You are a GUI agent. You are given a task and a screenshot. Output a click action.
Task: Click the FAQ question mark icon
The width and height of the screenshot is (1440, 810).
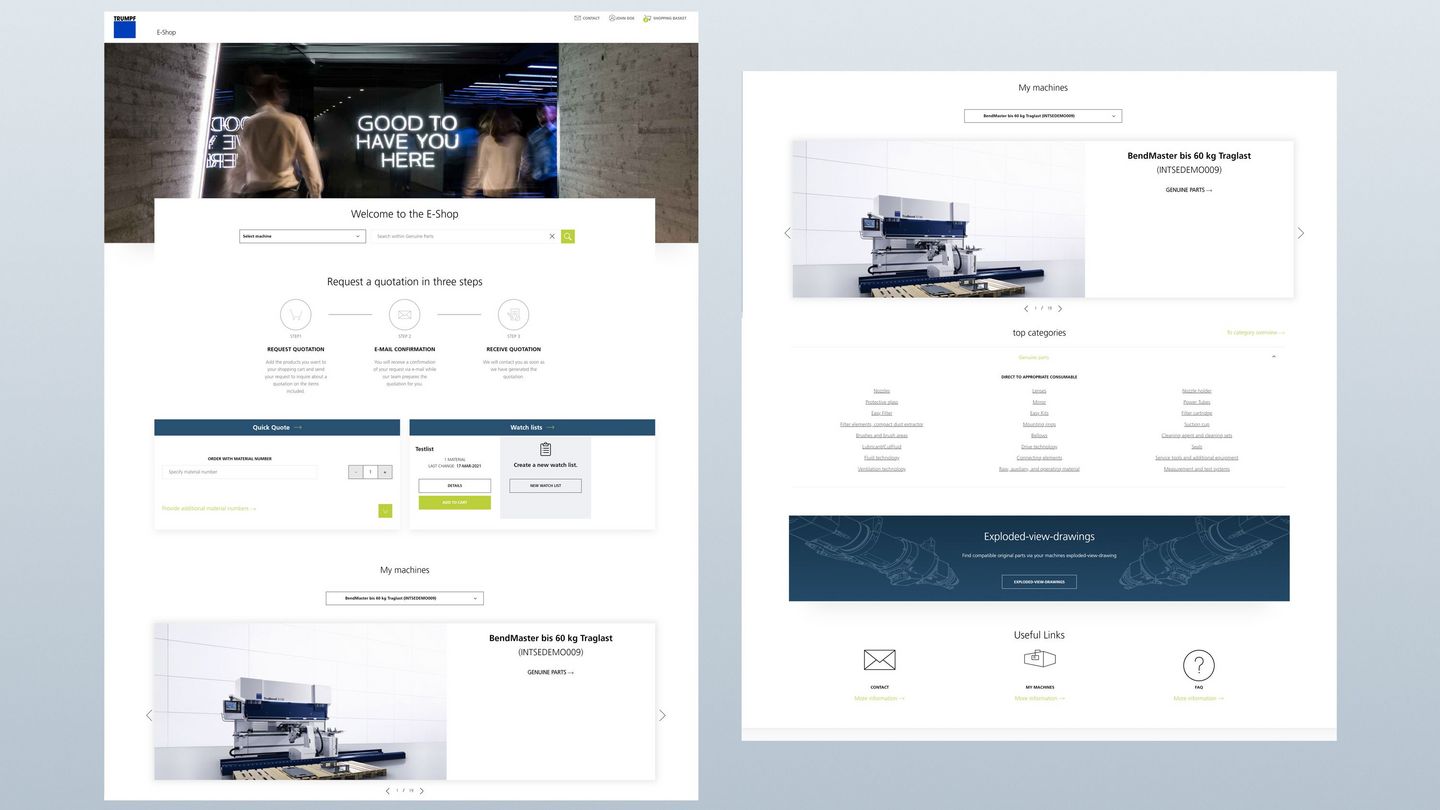coord(1198,665)
